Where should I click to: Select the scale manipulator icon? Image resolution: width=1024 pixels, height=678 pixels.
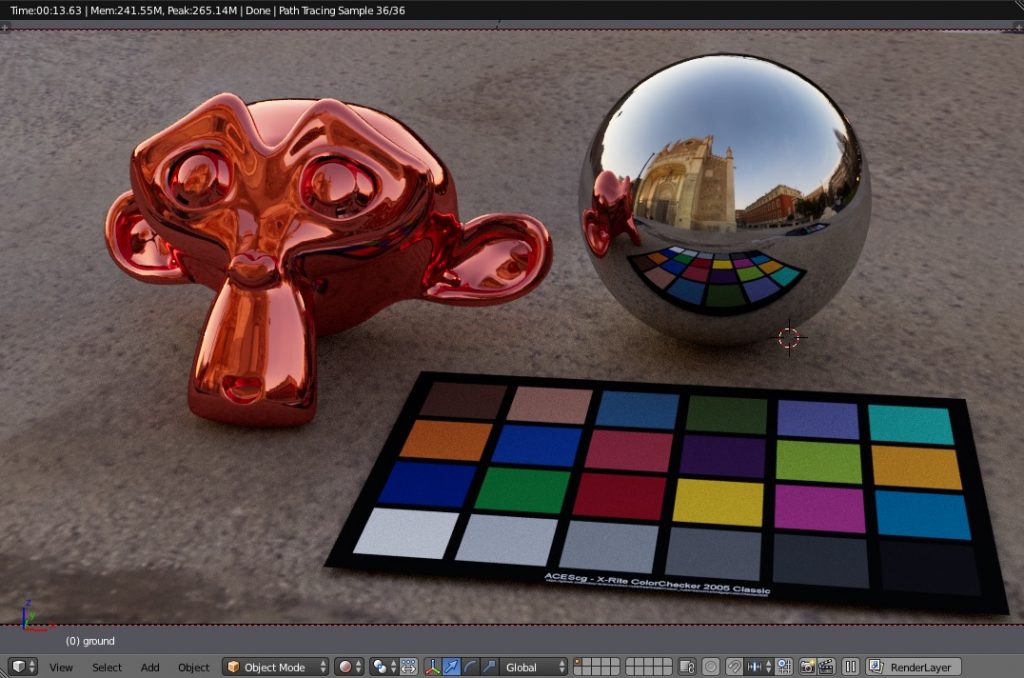pos(489,667)
